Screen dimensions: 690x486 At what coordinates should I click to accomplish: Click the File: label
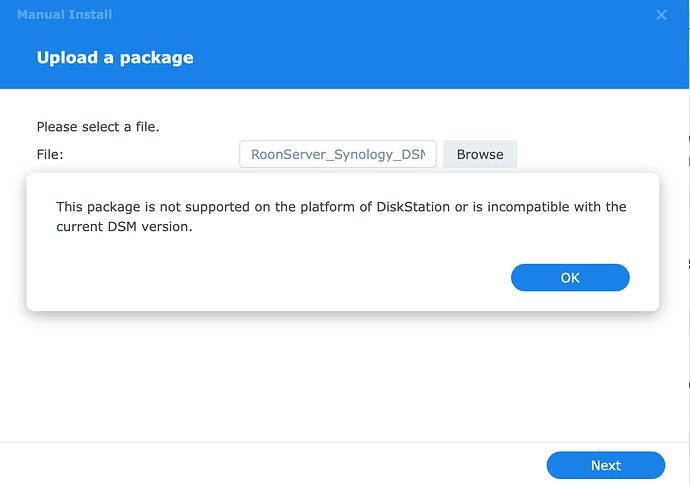pos(50,155)
